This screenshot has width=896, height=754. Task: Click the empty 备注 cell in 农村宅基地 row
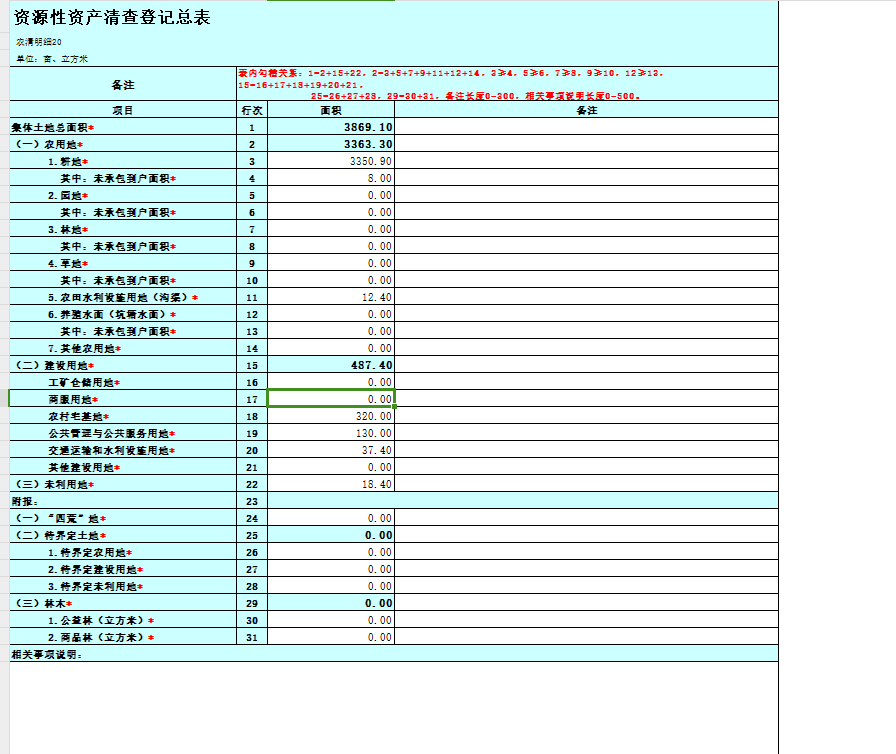(x=586, y=416)
